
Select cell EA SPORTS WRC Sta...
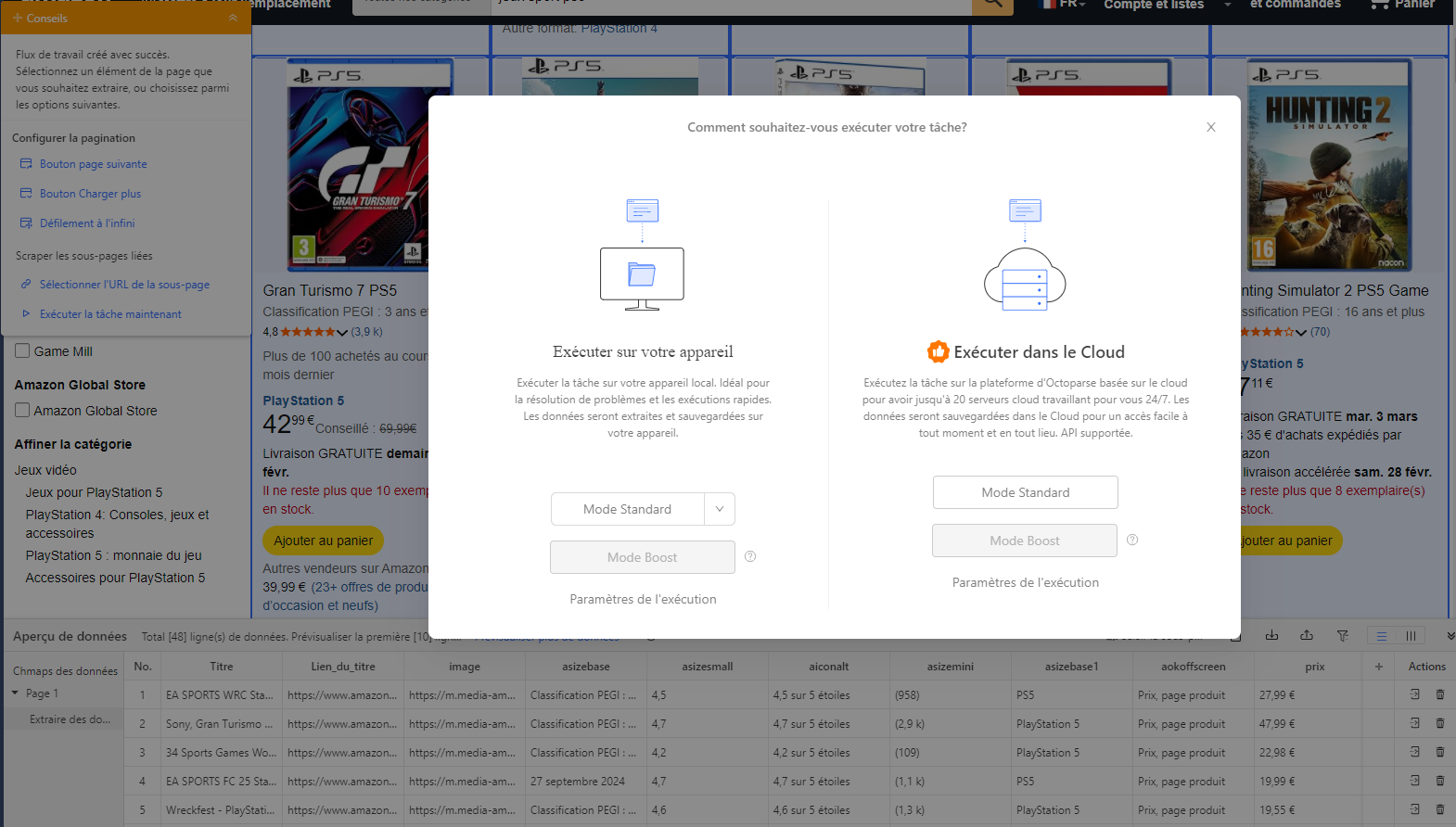coord(222,695)
